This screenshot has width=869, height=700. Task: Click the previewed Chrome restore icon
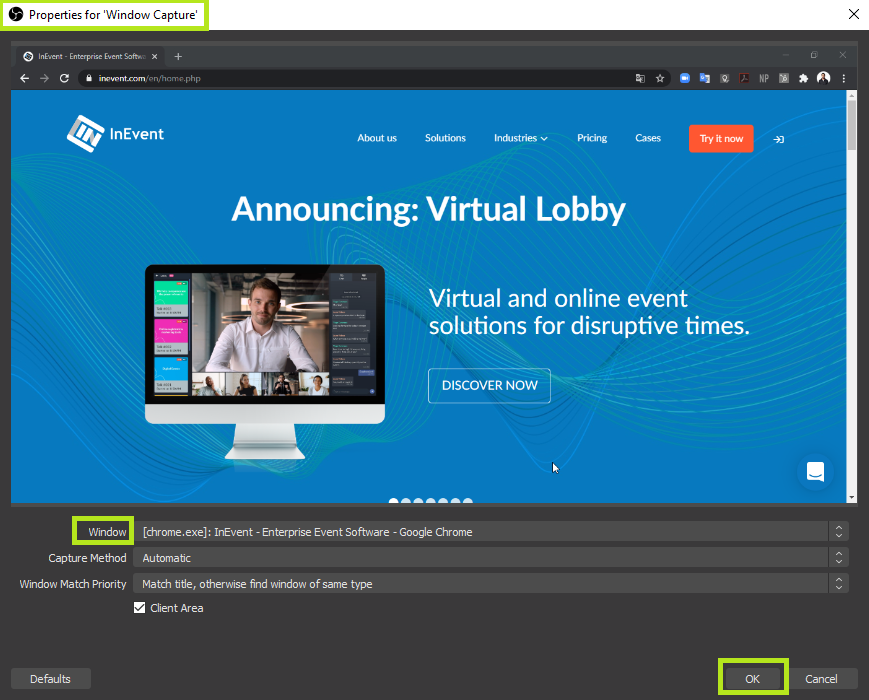(x=814, y=55)
